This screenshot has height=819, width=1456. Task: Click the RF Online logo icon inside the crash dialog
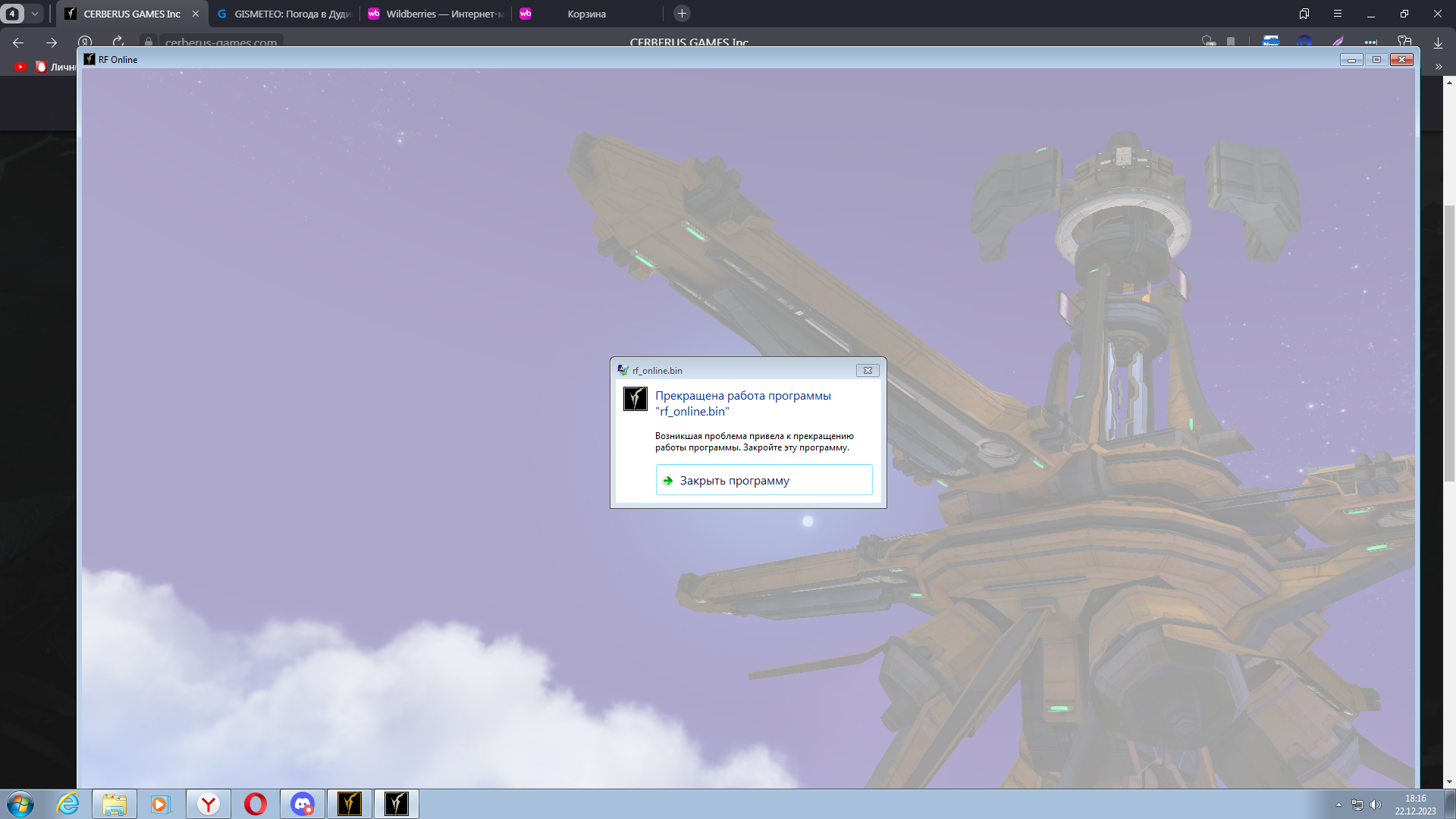point(635,399)
